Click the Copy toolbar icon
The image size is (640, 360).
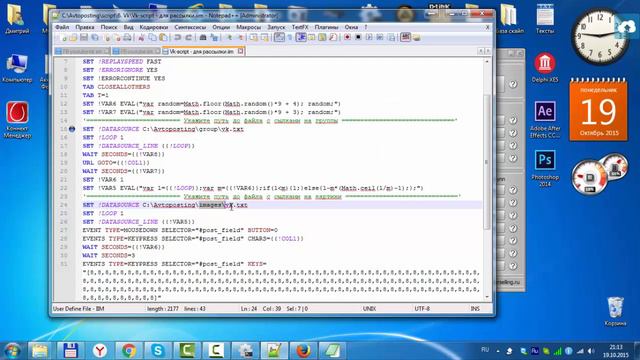(x=153, y=38)
